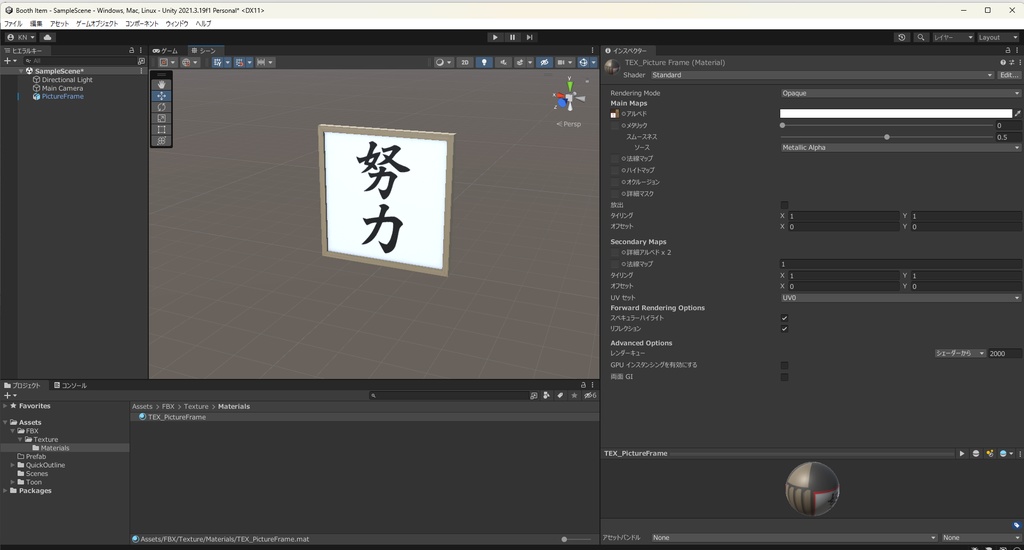
Task: Open the asset bundle None dropdown
Action: point(794,538)
